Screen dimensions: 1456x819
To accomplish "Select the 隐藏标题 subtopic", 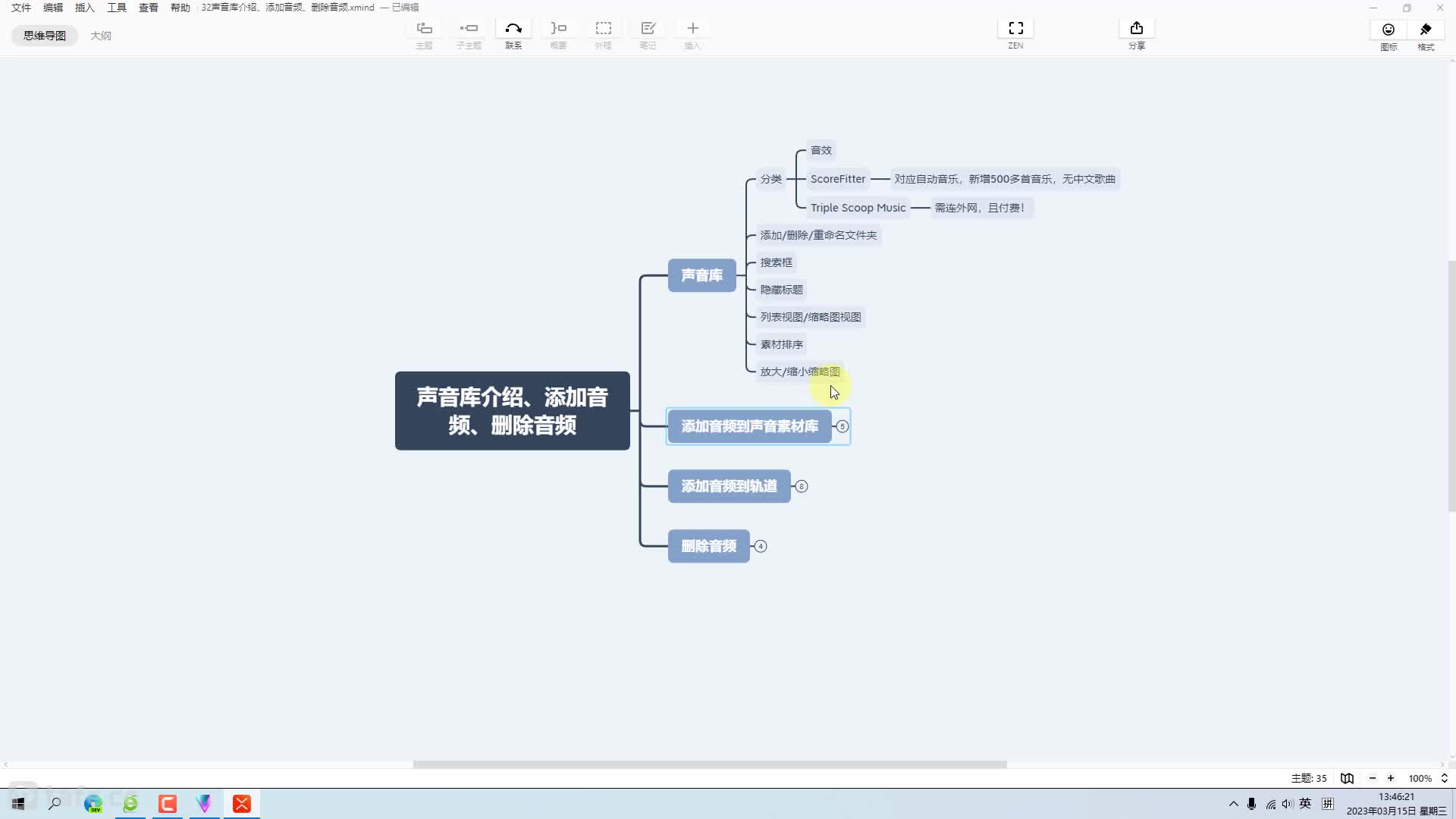I will point(782,290).
